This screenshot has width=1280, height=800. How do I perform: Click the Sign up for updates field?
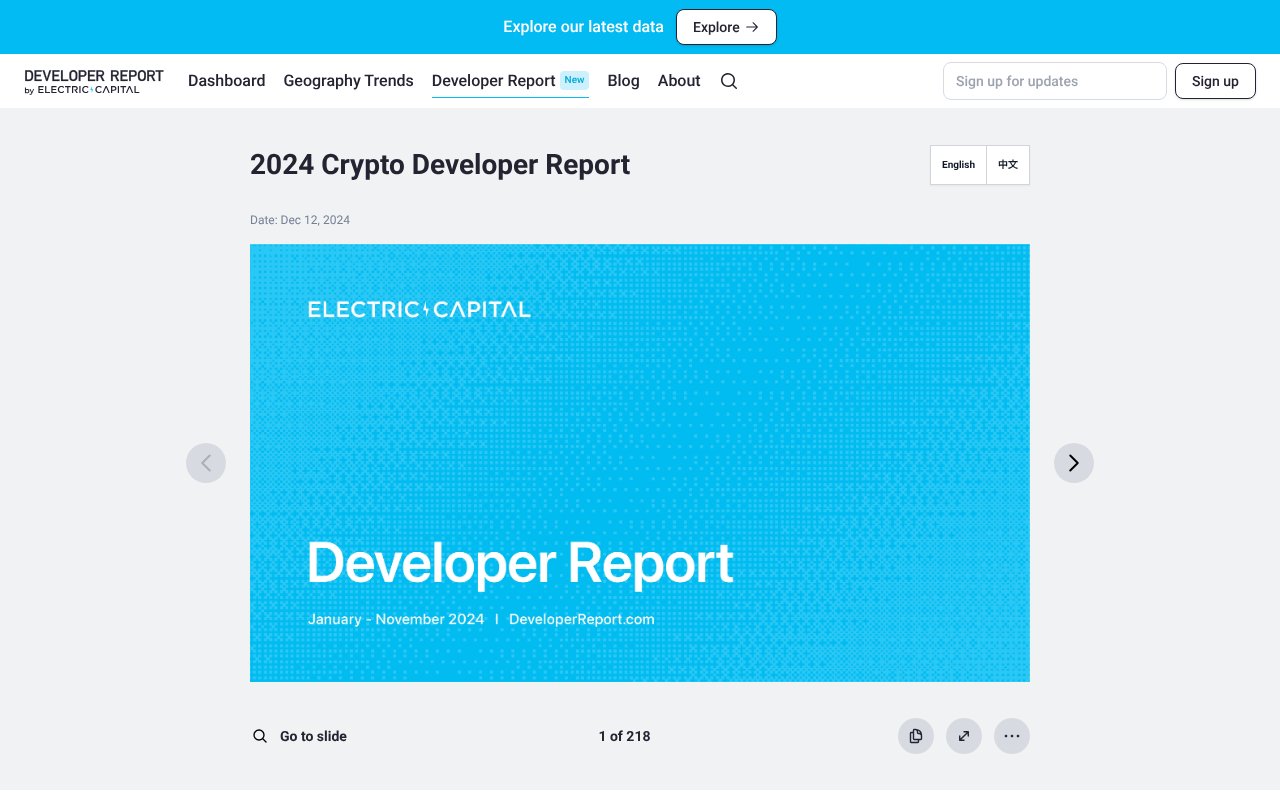(1054, 81)
